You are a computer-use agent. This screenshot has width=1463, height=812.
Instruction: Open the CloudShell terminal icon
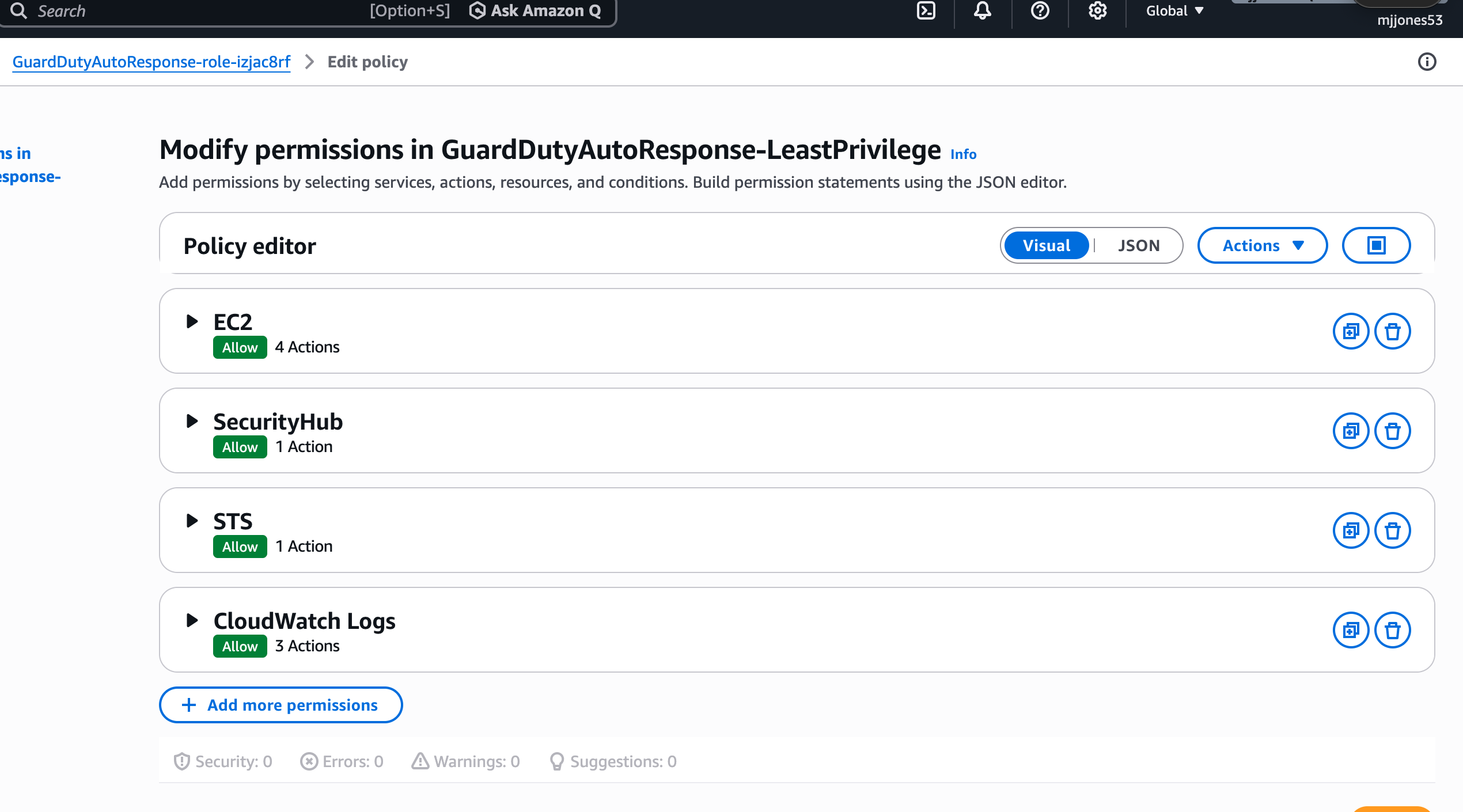tap(926, 11)
